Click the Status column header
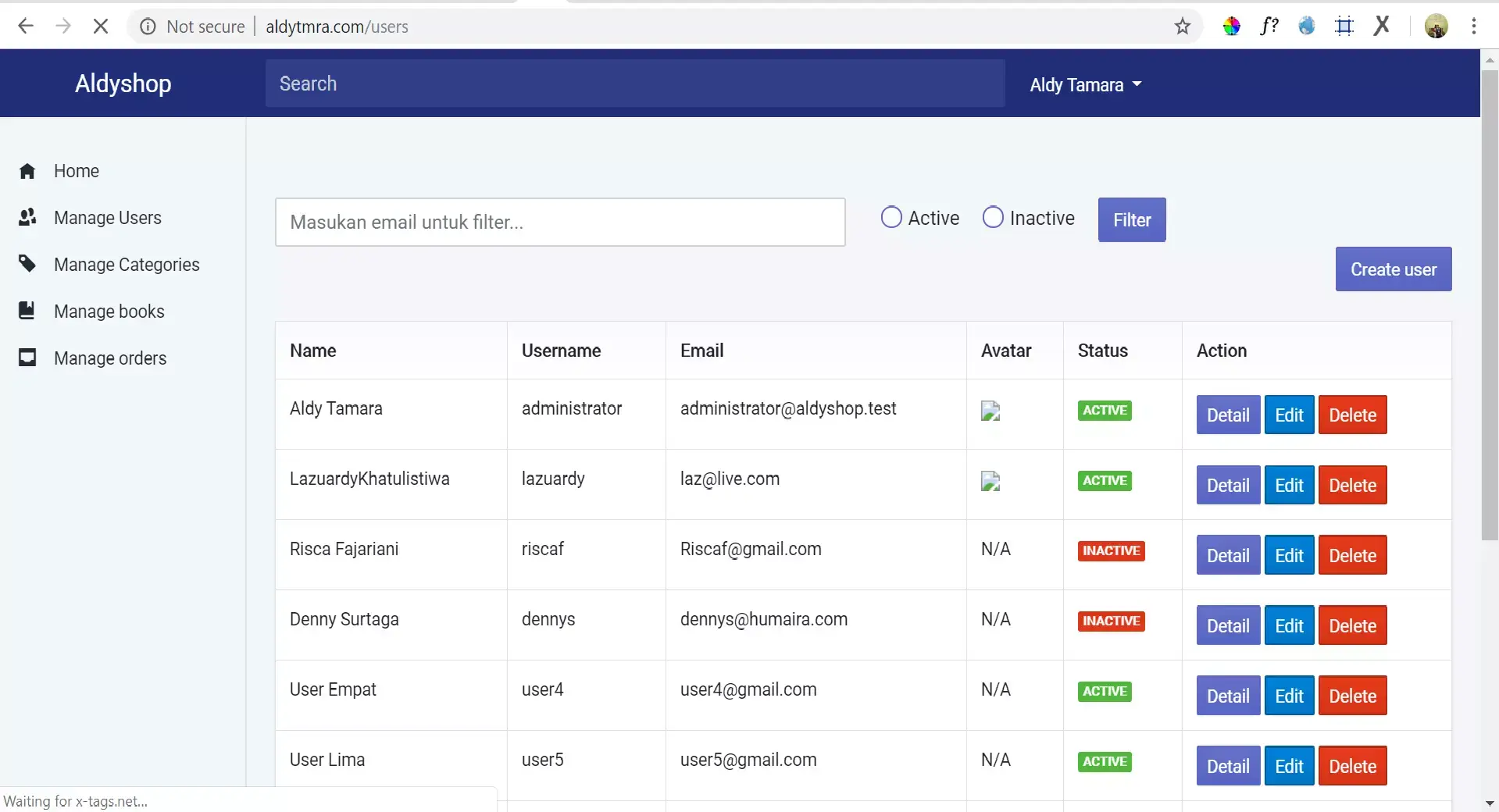This screenshot has width=1499, height=812. (1102, 351)
